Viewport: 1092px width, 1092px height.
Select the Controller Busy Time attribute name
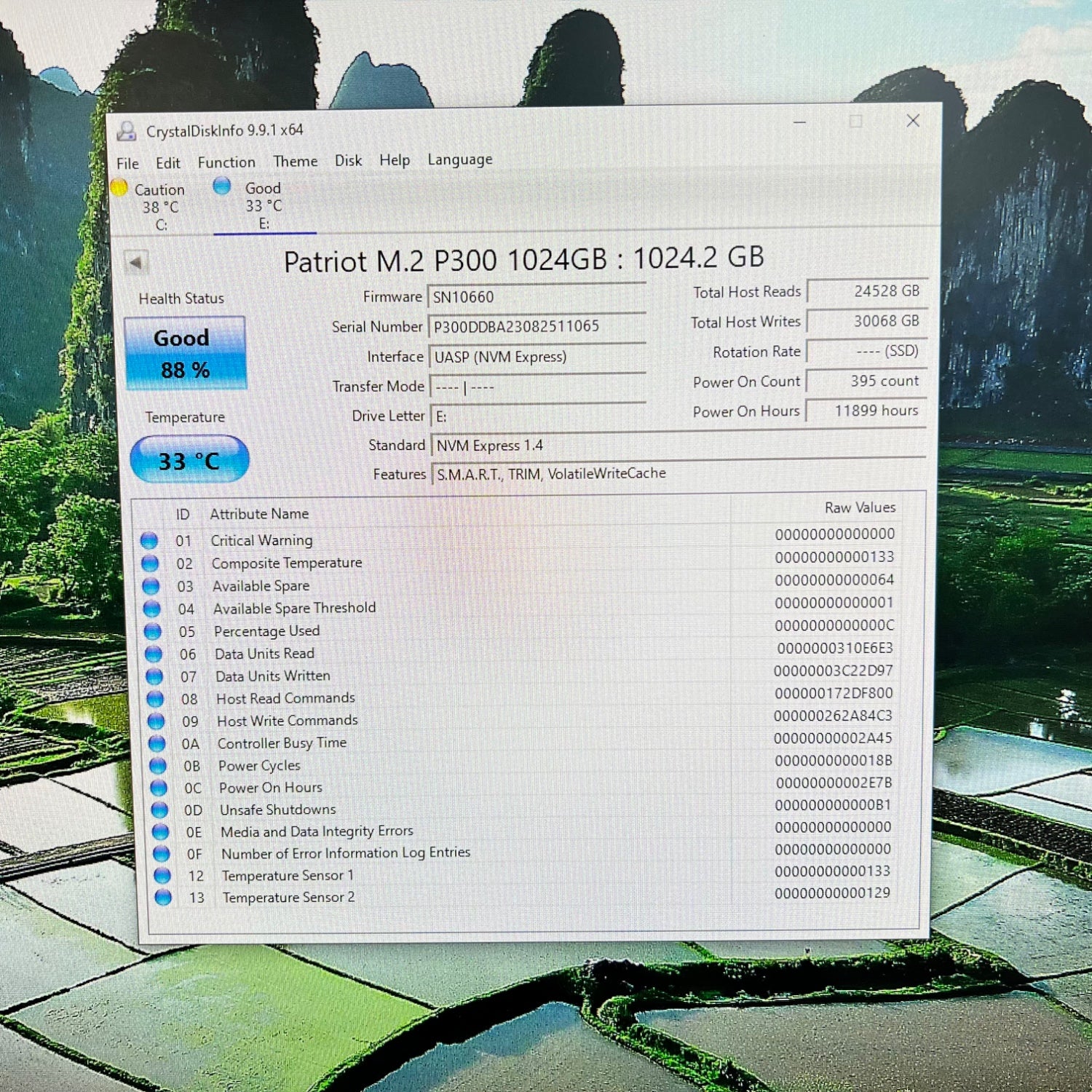point(282,743)
